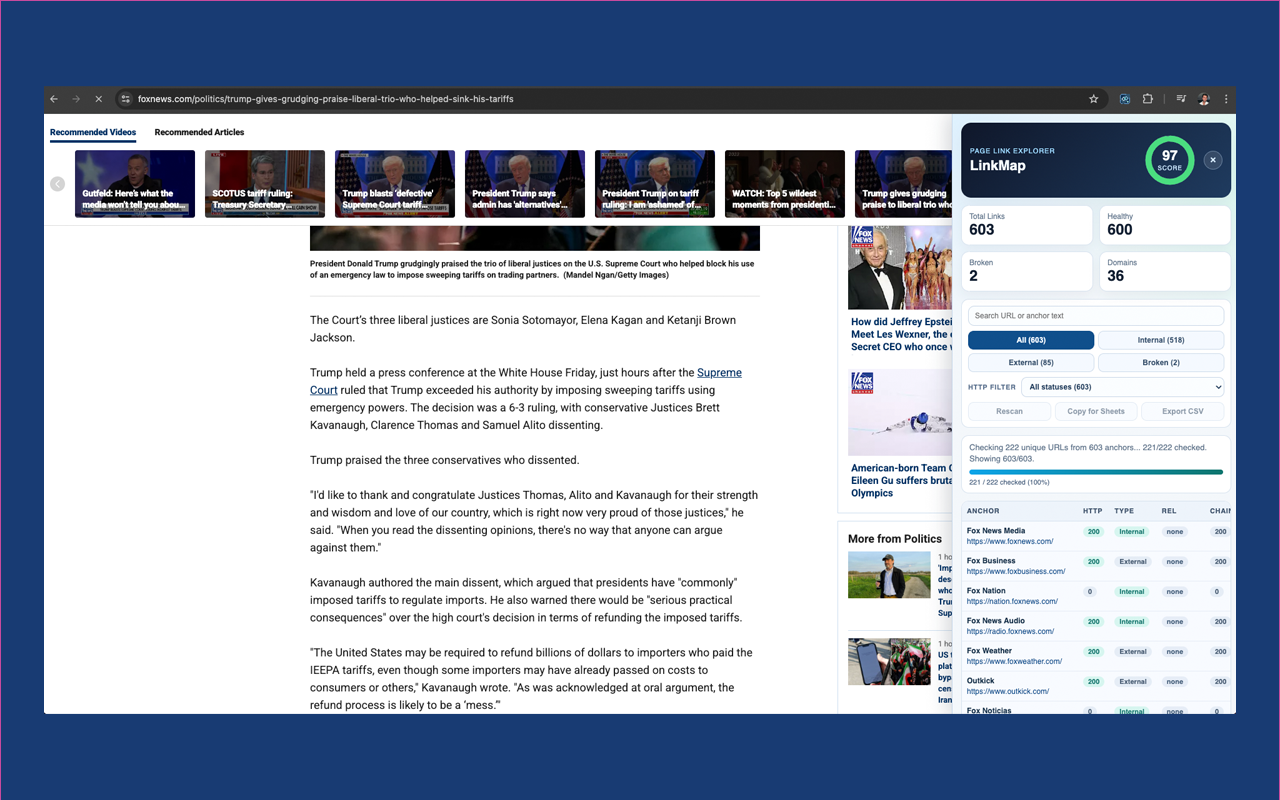Switch to Recommended Articles tab

[x=199, y=132]
